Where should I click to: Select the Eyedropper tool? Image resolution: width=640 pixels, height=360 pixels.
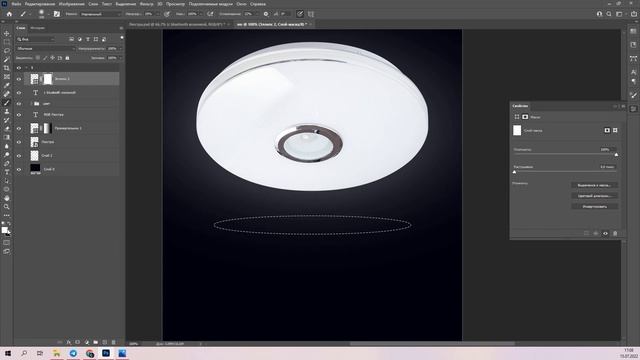pos(7,85)
